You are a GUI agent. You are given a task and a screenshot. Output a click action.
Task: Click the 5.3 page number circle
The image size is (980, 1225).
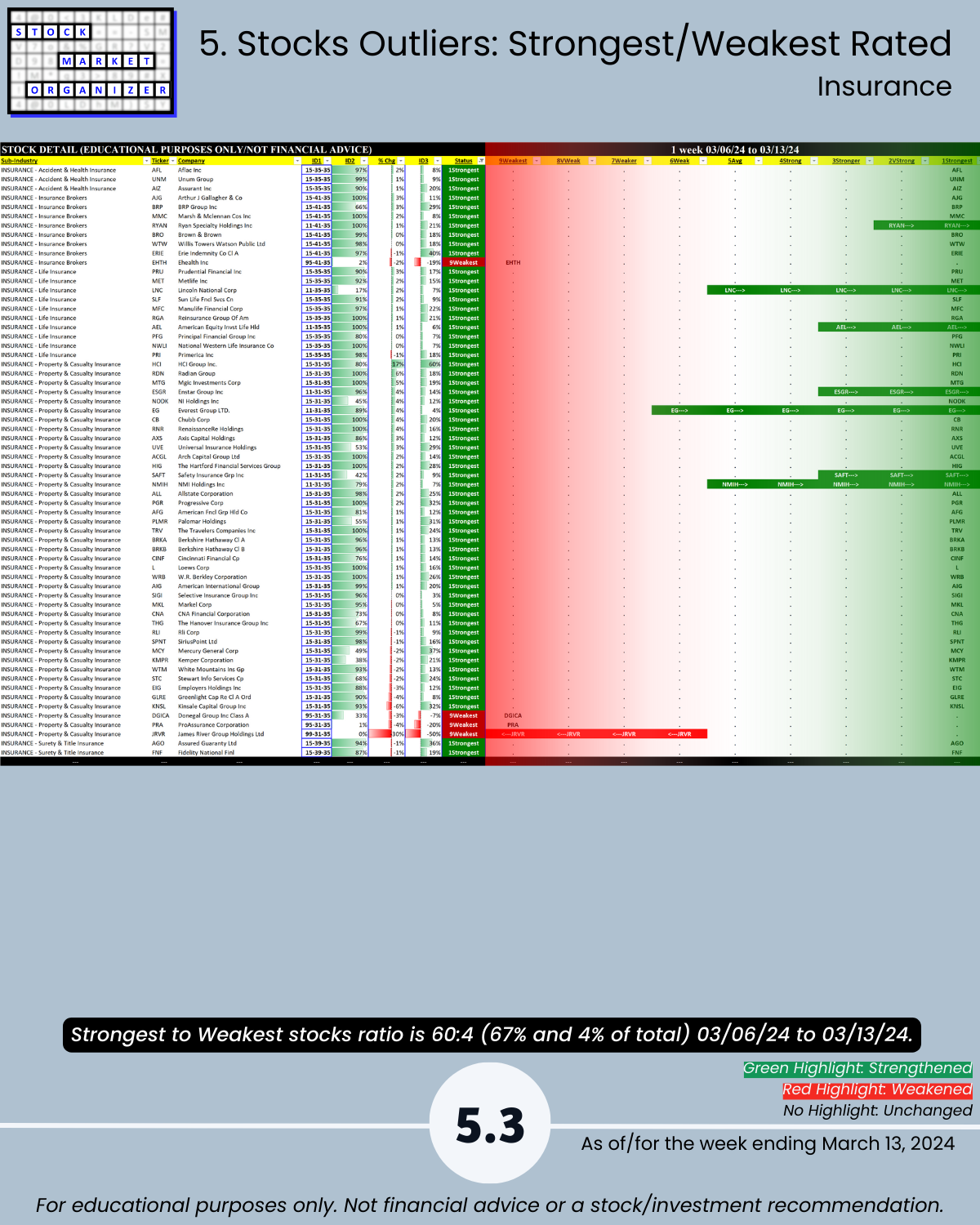pos(490,1124)
